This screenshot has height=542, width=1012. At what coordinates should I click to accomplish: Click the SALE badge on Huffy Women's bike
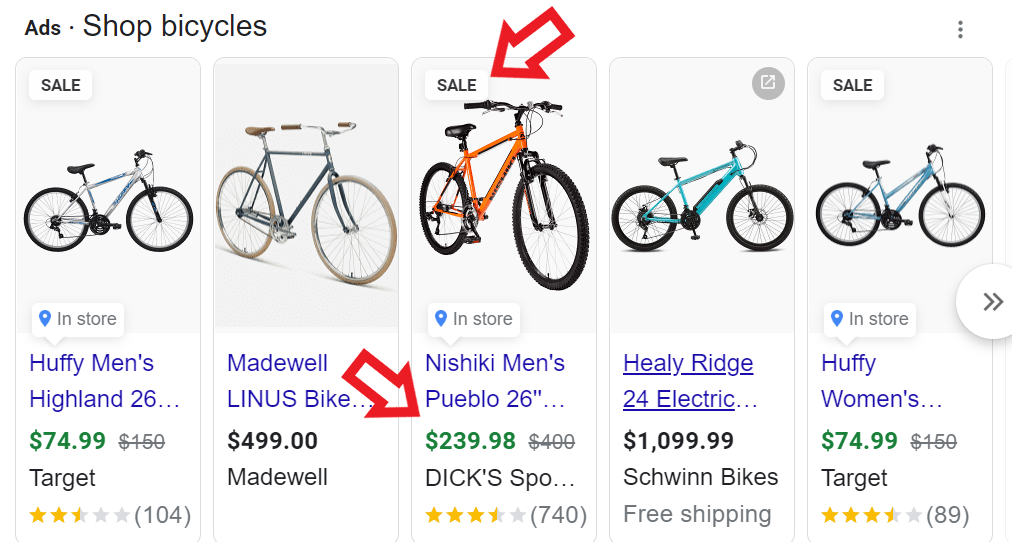pos(853,85)
